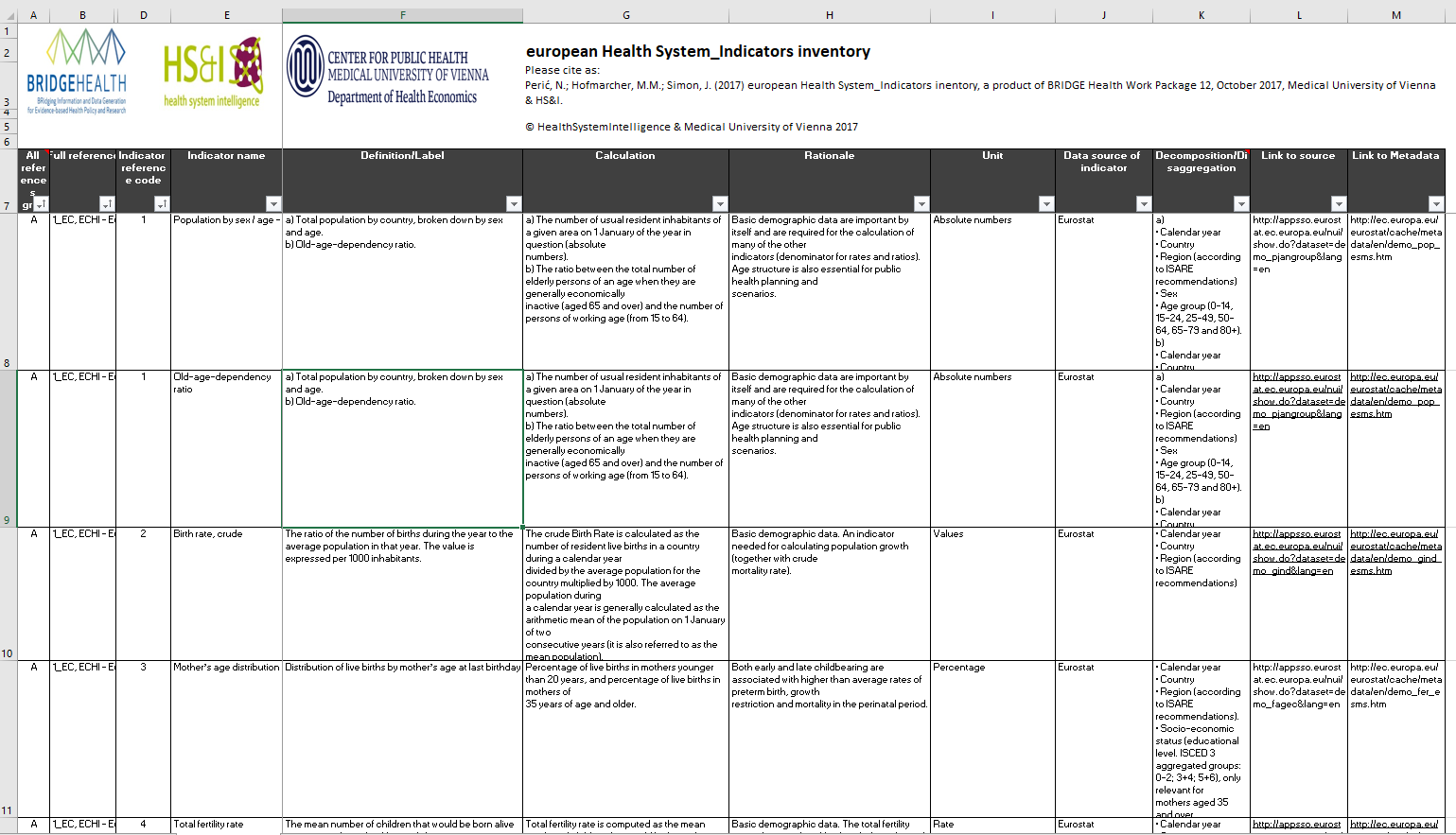Click sort filter button in All references column
The width and height of the screenshot is (1456, 835).
coord(41,204)
